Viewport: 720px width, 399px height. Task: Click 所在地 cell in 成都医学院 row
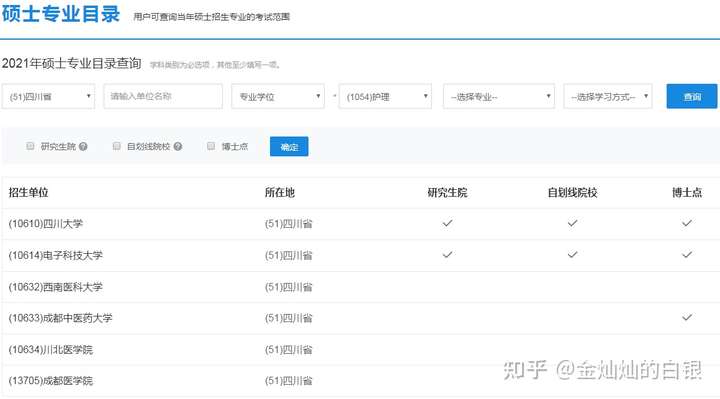[288, 381]
